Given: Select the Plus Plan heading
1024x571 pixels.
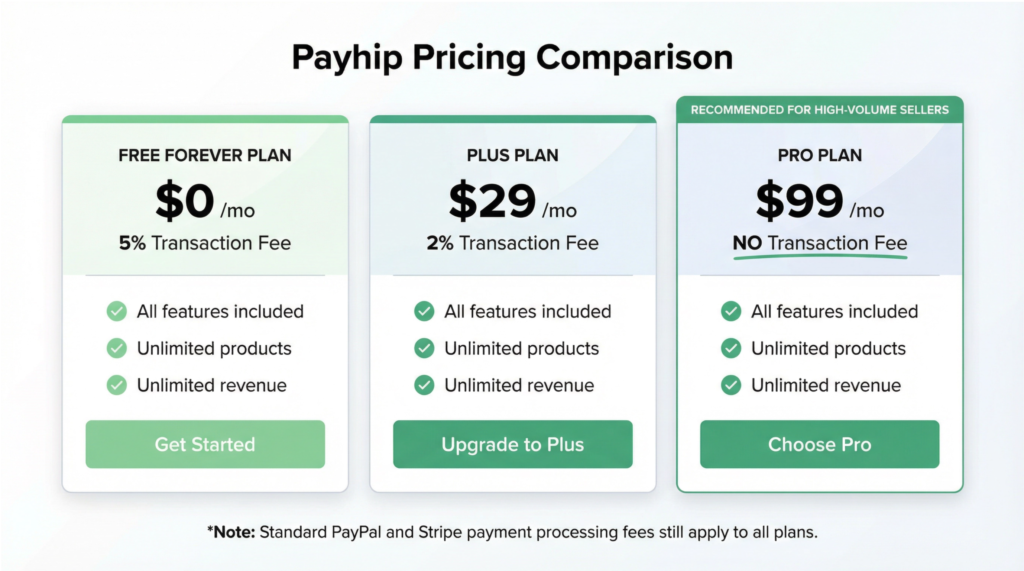Looking at the screenshot, I should pos(512,156).
